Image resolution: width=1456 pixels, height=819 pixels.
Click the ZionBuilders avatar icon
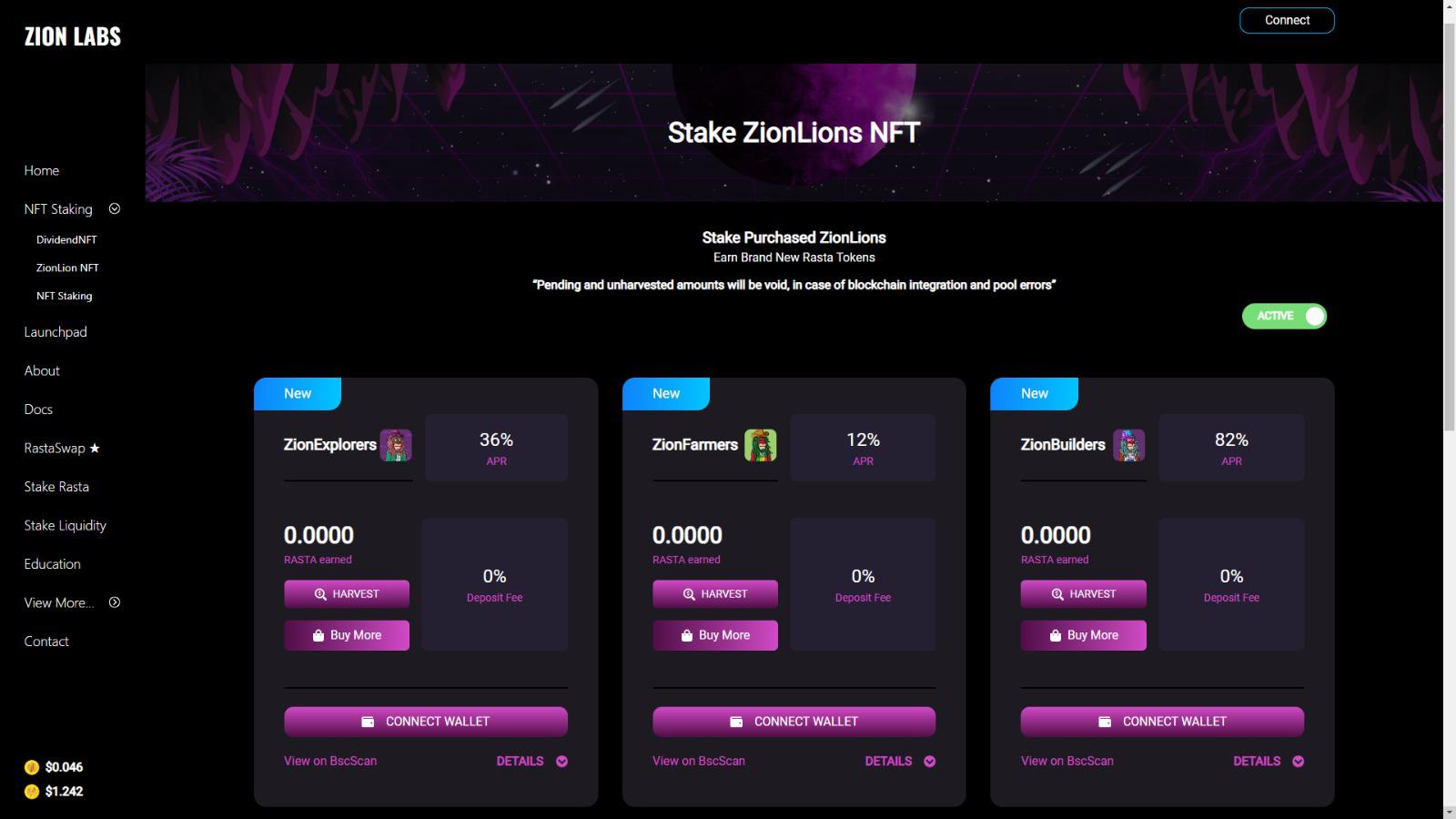point(1129,445)
